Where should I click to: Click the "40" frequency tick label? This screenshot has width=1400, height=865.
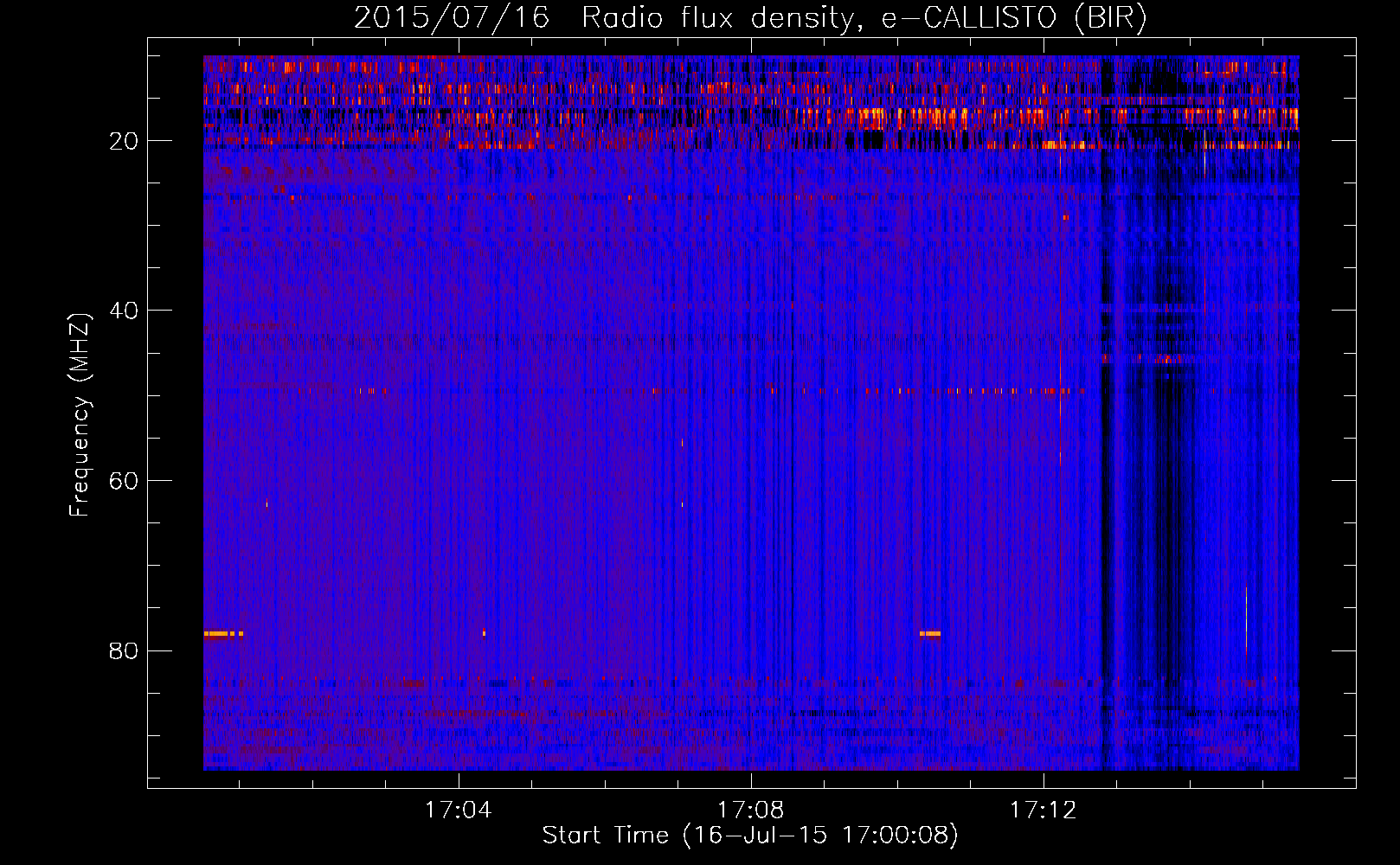[124, 311]
